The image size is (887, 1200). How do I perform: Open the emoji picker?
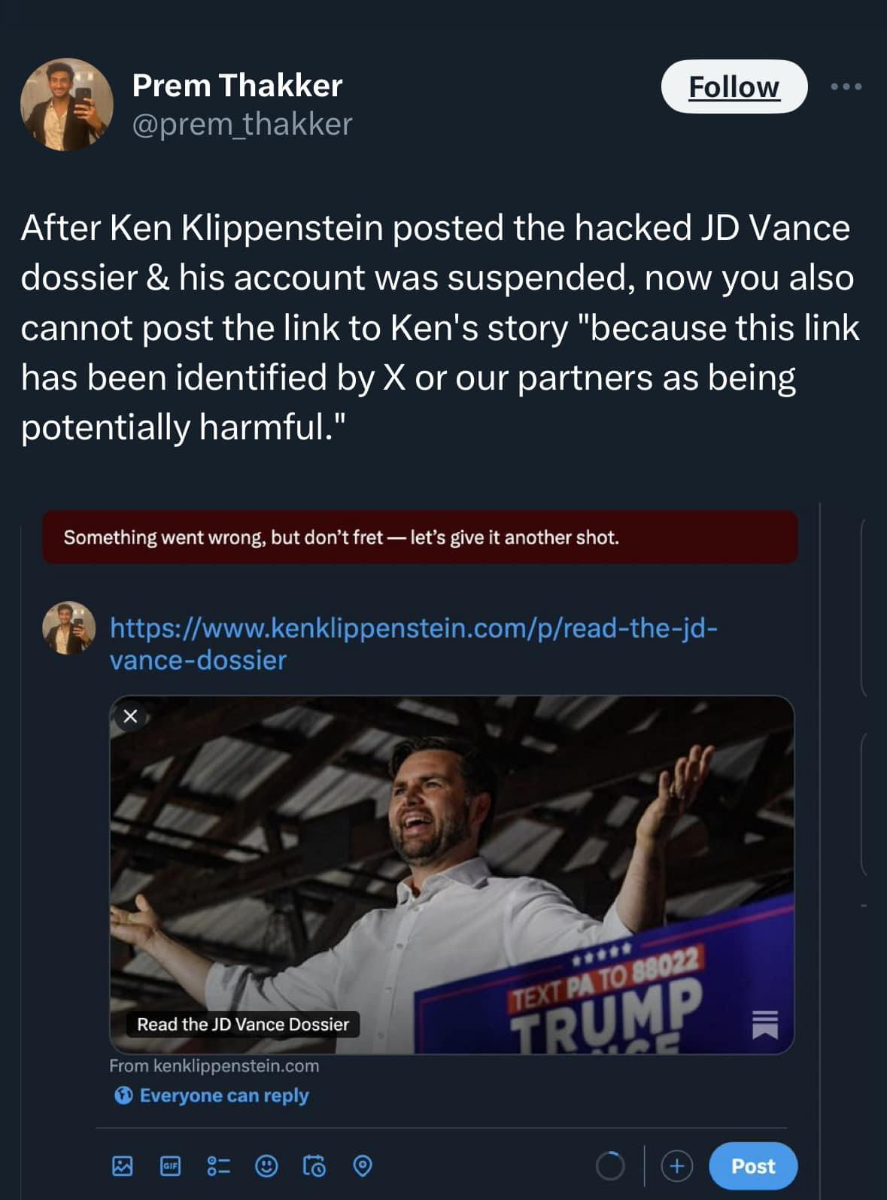coord(267,1166)
